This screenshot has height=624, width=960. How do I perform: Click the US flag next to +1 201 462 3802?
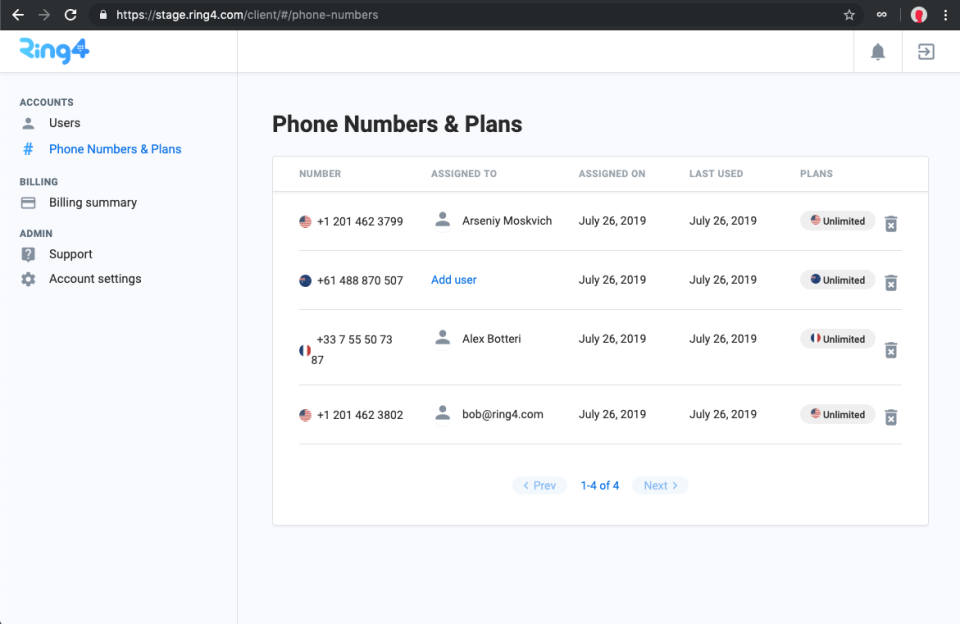coord(305,414)
